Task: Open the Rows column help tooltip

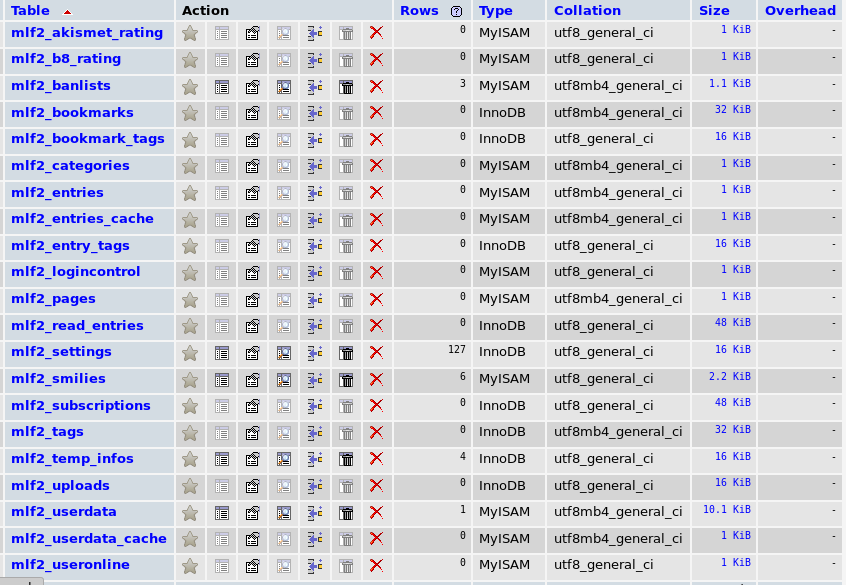Action: [457, 11]
